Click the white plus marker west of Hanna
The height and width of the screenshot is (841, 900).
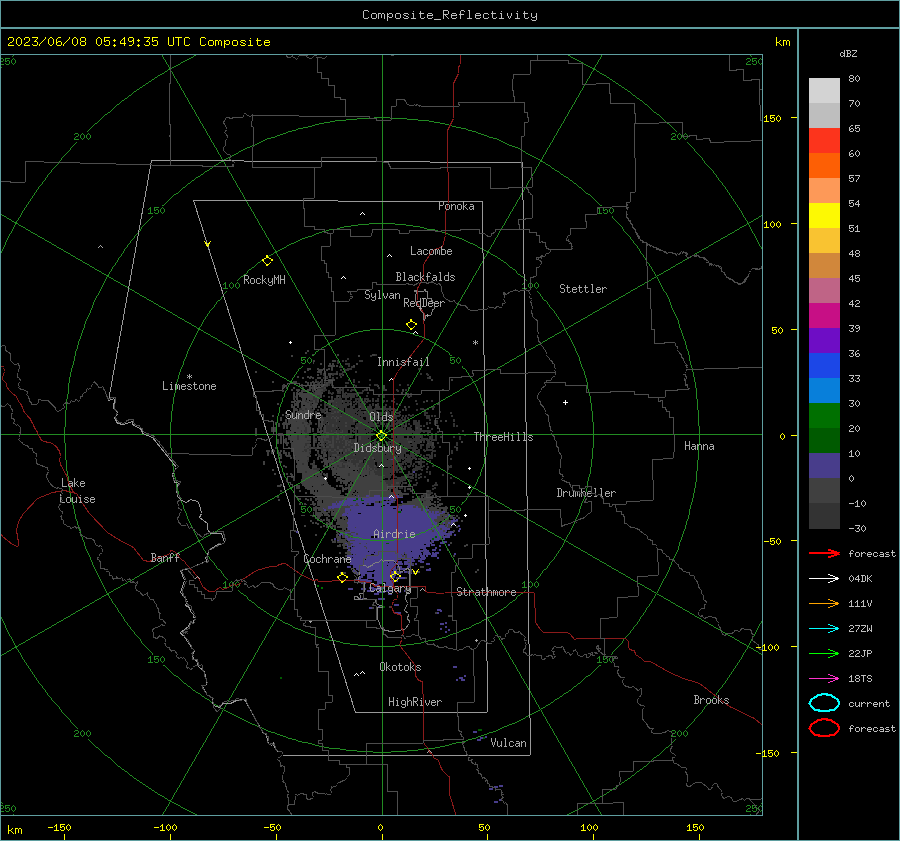pos(565,402)
